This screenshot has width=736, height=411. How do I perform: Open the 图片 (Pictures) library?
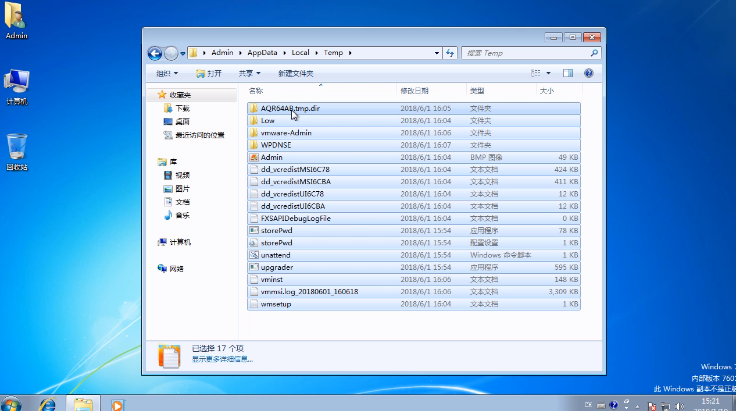click(176, 189)
